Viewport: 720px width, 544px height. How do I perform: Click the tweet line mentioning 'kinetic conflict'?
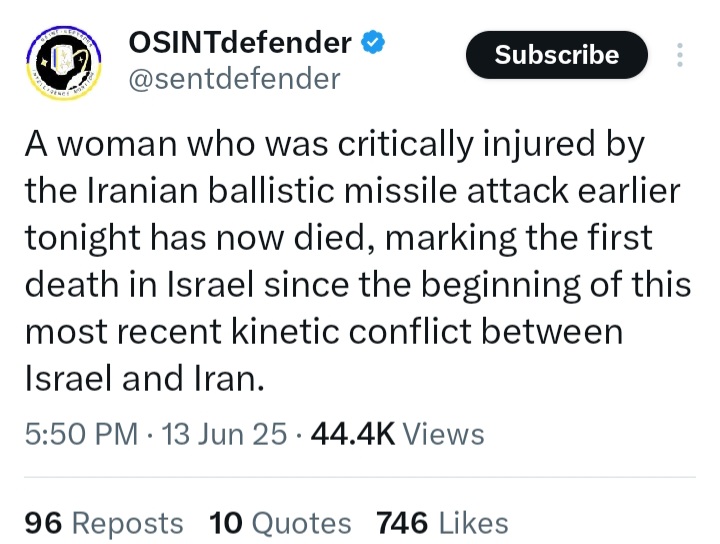click(324, 331)
